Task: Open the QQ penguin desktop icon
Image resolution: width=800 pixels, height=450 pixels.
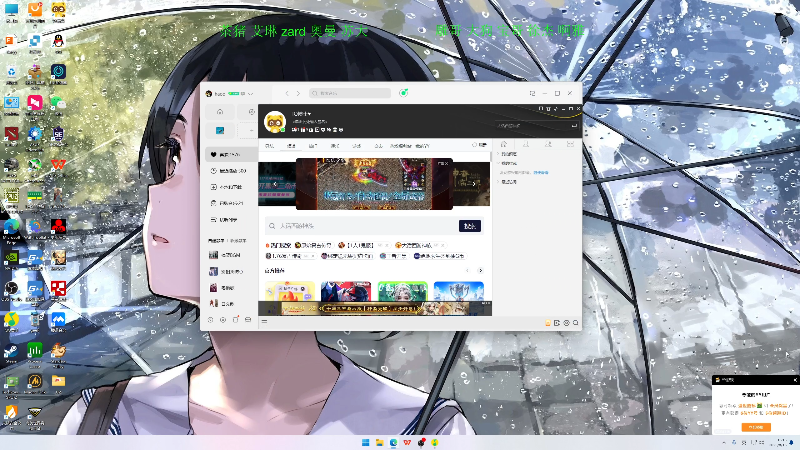Action: (x=58, y=42)
